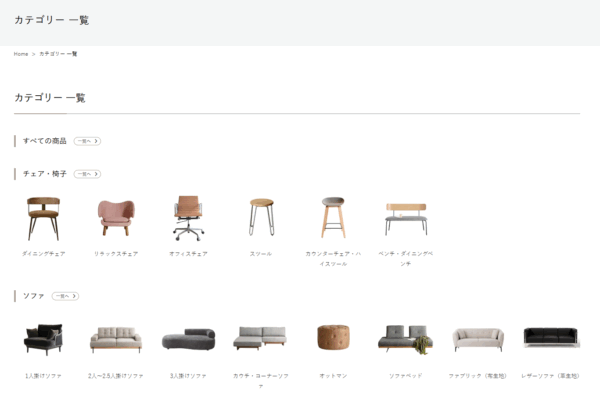Click the 一覧へ button beside ソファ
This screenshot has width=600, height=400.
tap(65, 296)
